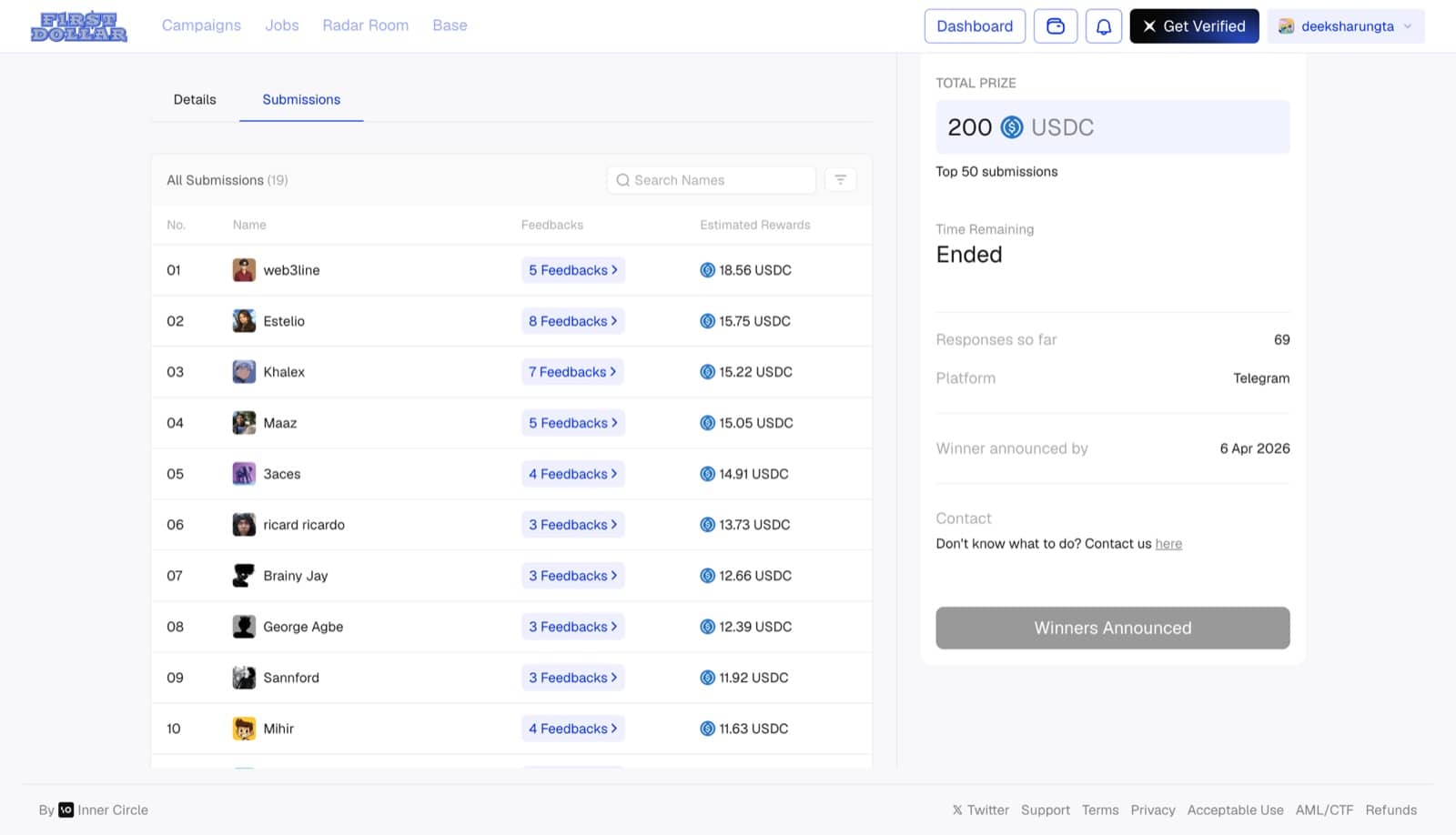Viewport: 1456px width, 835px height.
Task: Click the USDC coin icon in Total Prize
Action: tap(1012, 127)
